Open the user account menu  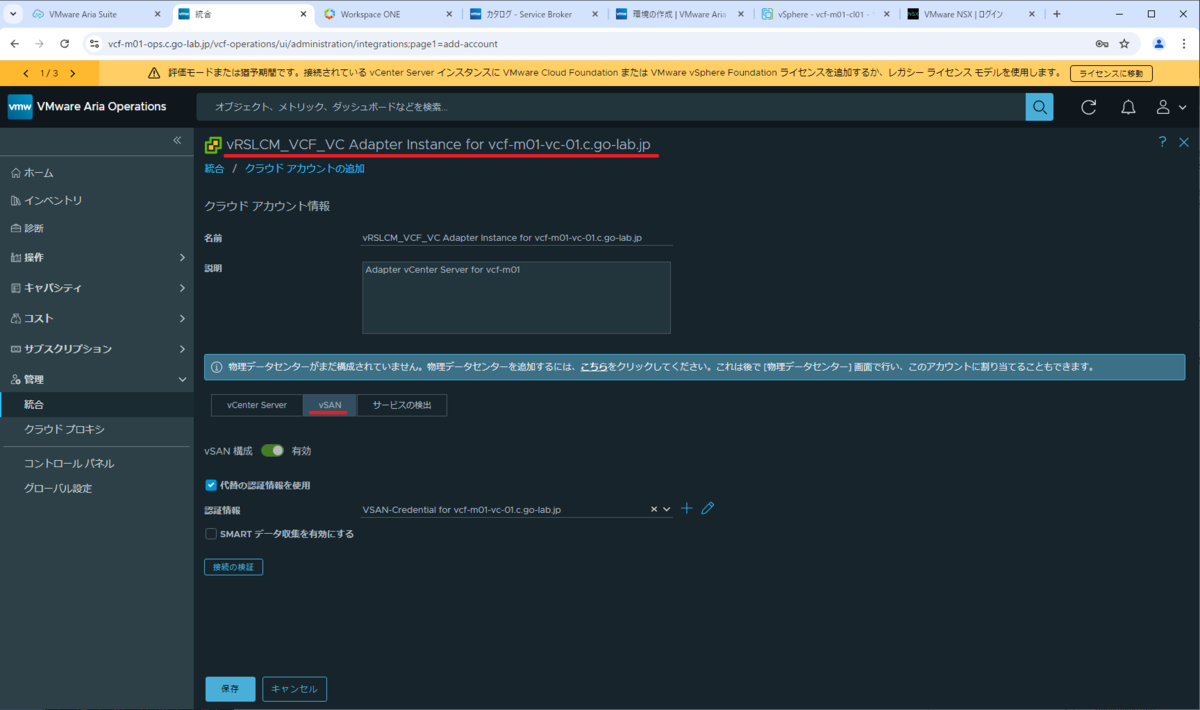pyautogui.click(x=1171, y=107)
